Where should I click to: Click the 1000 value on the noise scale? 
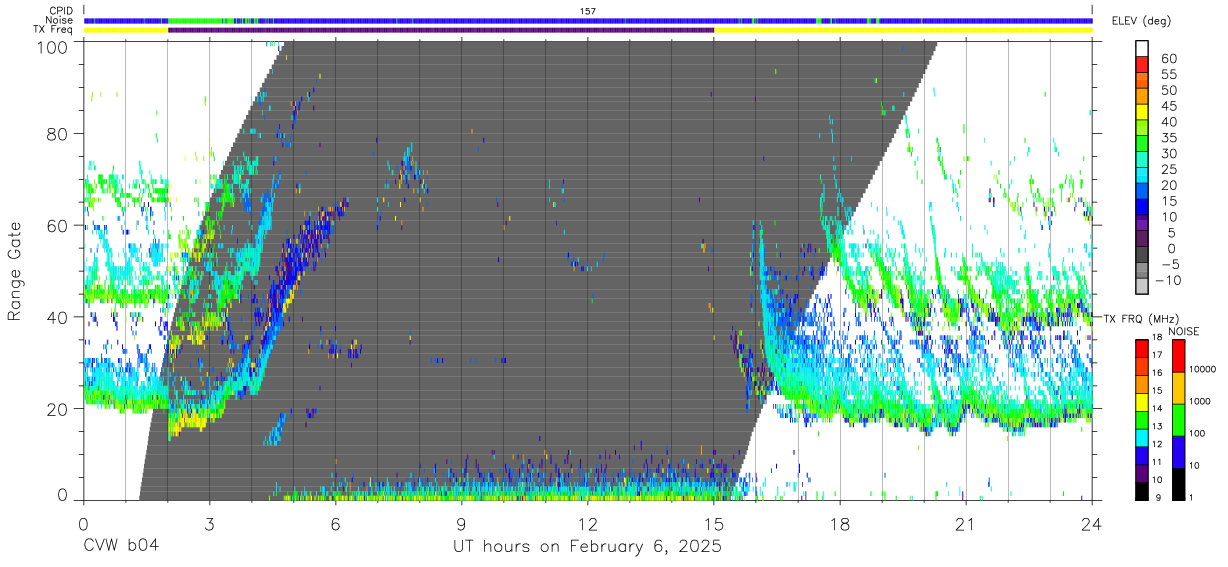pyautogui.click(x=1201, y=401)
